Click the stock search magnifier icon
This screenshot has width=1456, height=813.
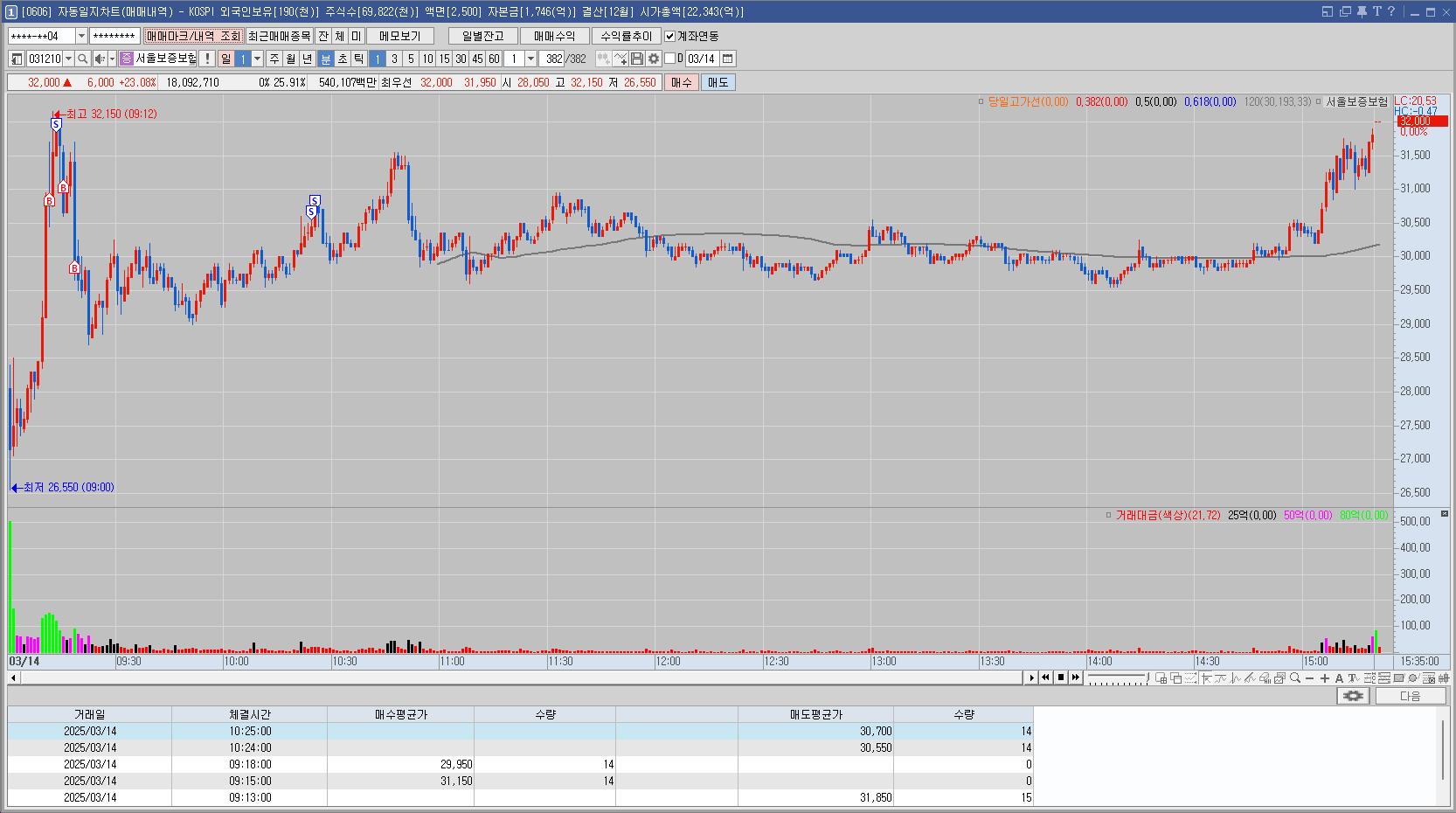point(82,59)
